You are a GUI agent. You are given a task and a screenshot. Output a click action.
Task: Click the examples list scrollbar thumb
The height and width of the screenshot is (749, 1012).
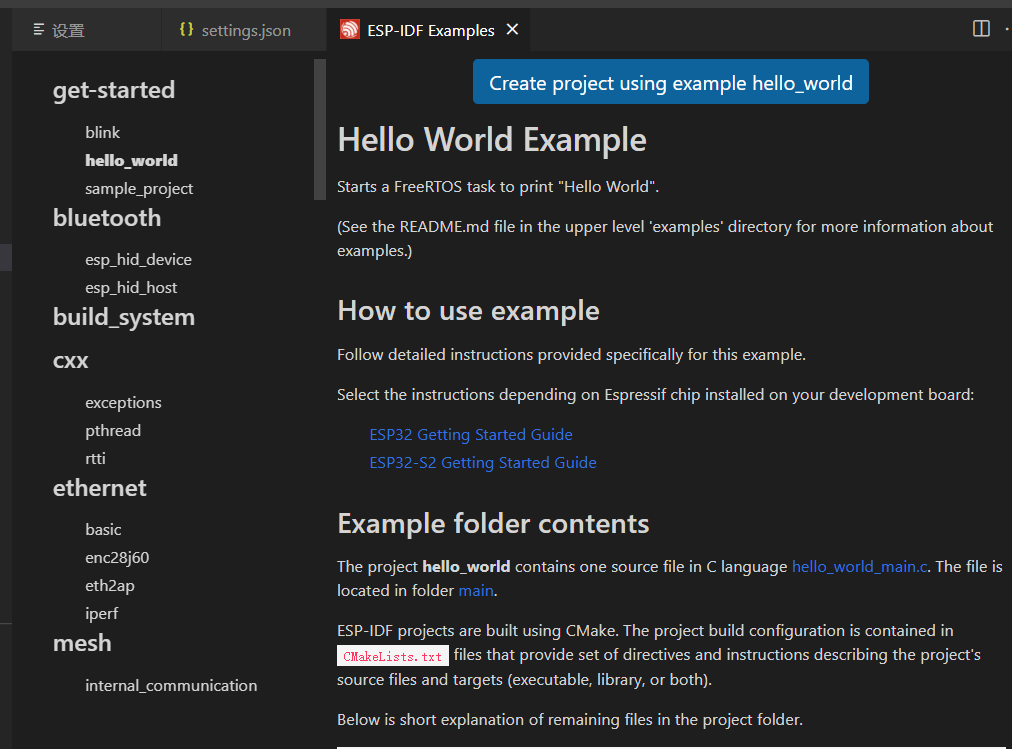coord(319,130)
